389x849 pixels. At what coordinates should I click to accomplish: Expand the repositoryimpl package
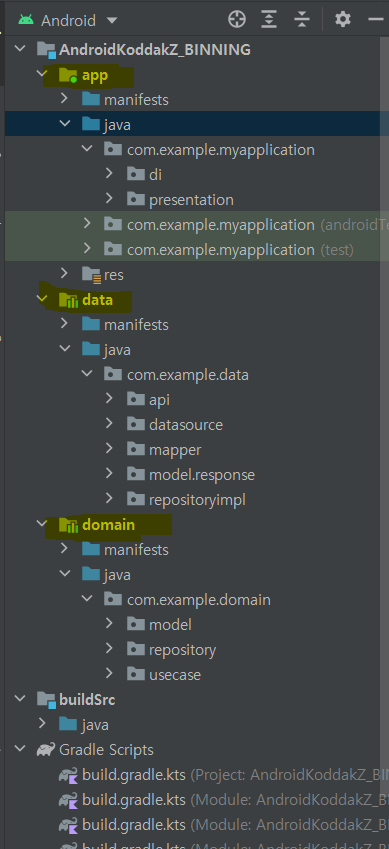pos(109,499)
